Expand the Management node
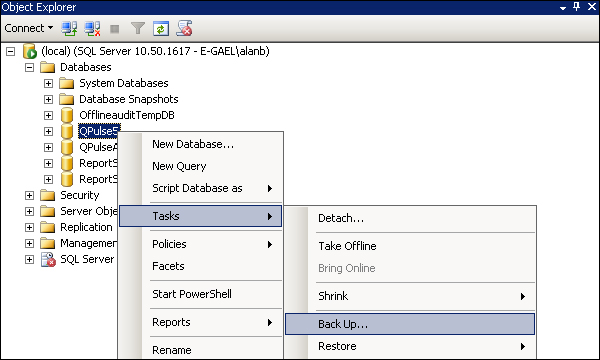The image size is (600, 360). coord(29,244)
